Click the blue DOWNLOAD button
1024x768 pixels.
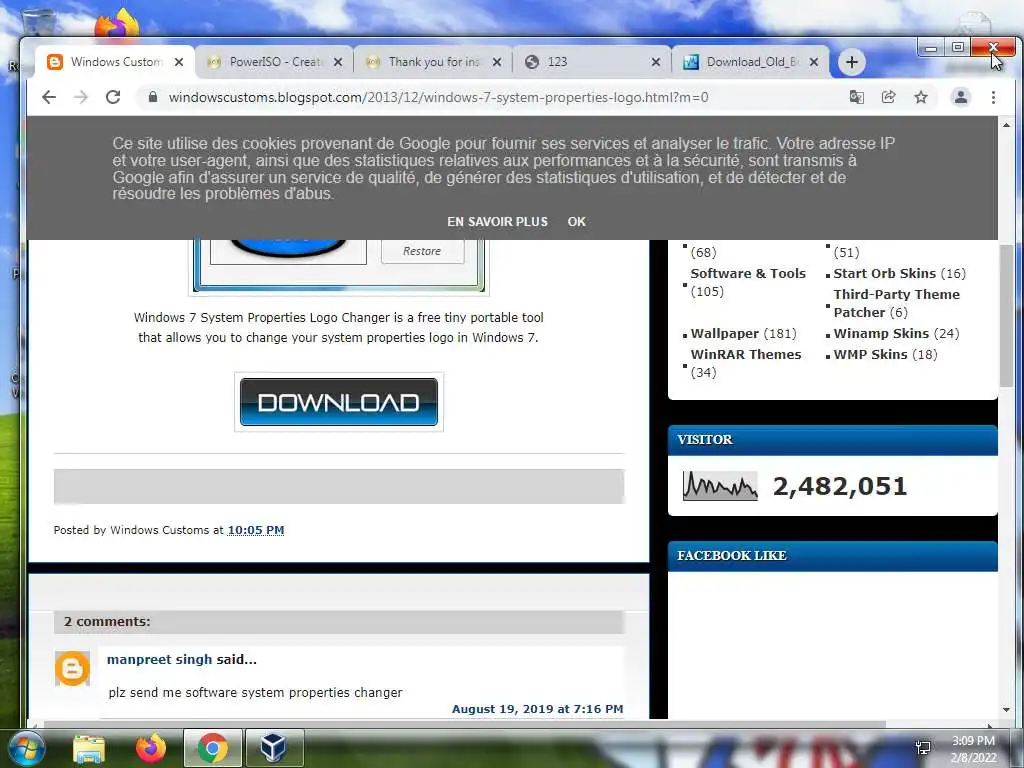339,402
